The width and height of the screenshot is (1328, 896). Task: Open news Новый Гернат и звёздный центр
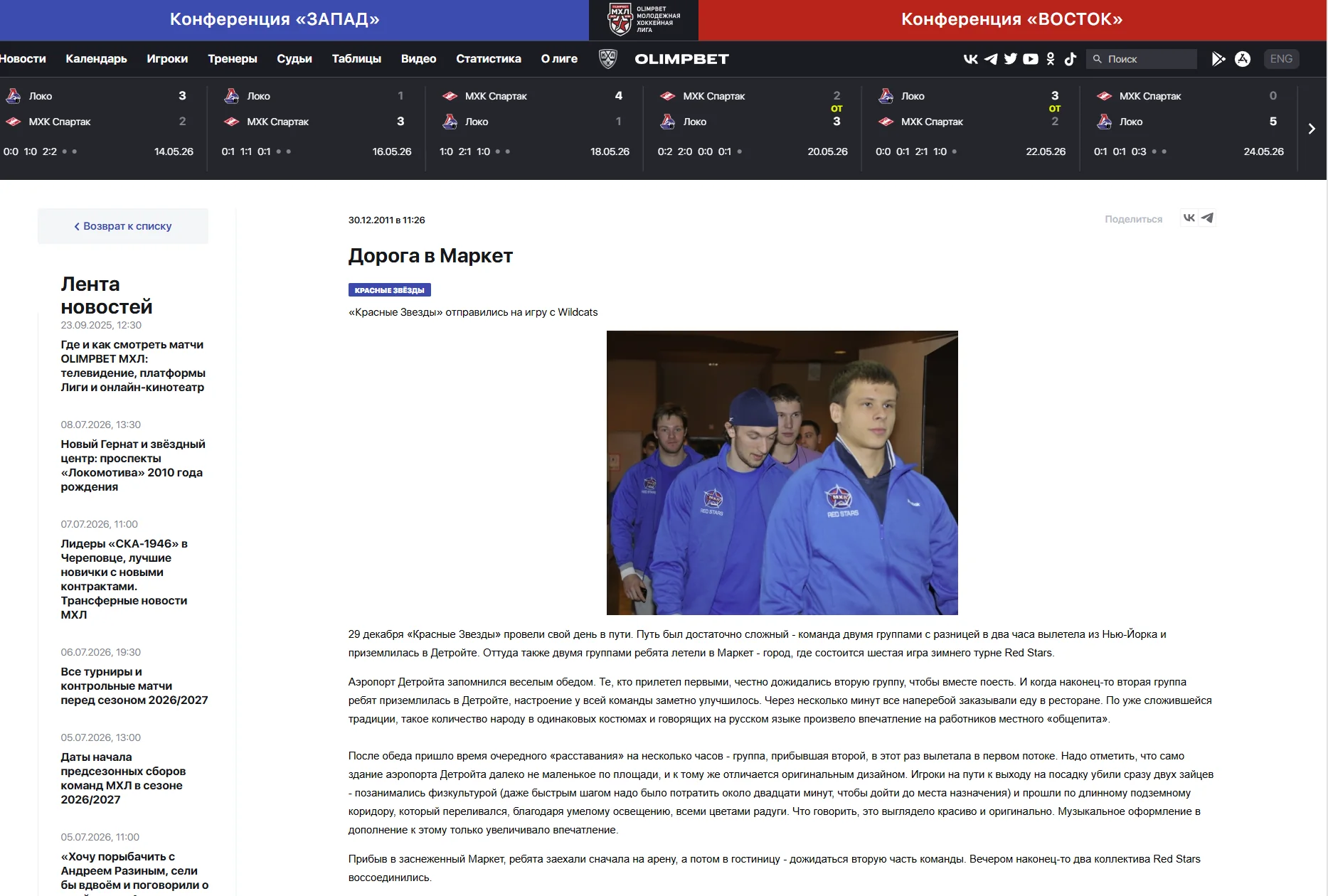(133, 465)
